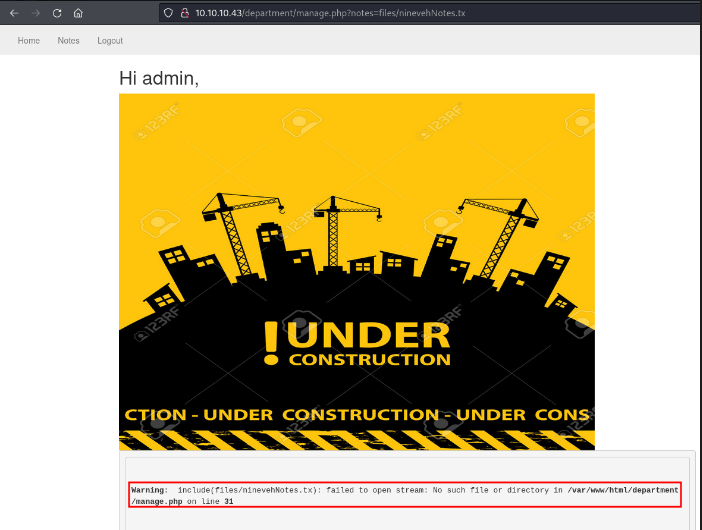
Task: Click the middle crane in the image
Action: [334, 225]
